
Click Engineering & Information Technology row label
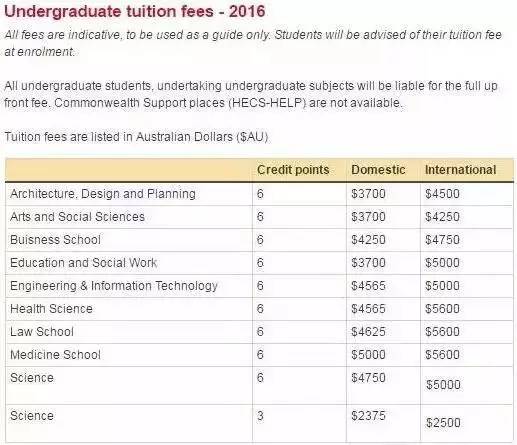click(114, 286)
